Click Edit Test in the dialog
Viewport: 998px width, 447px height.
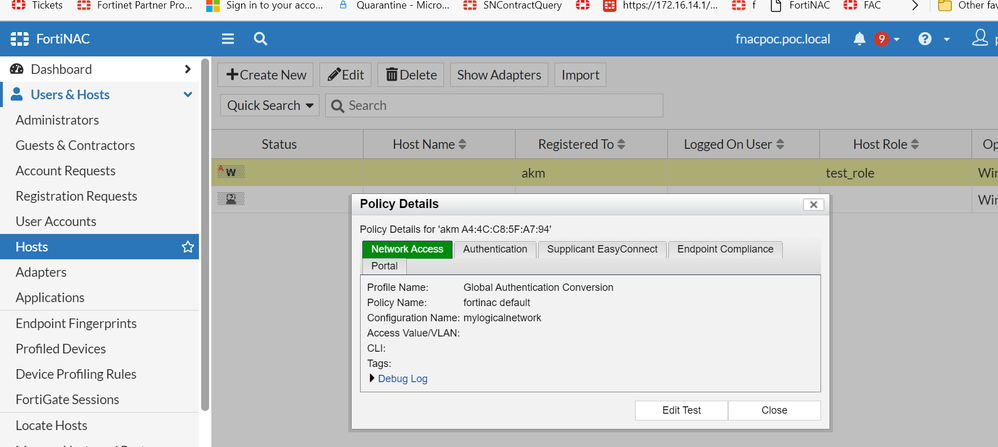coord(682,410)
